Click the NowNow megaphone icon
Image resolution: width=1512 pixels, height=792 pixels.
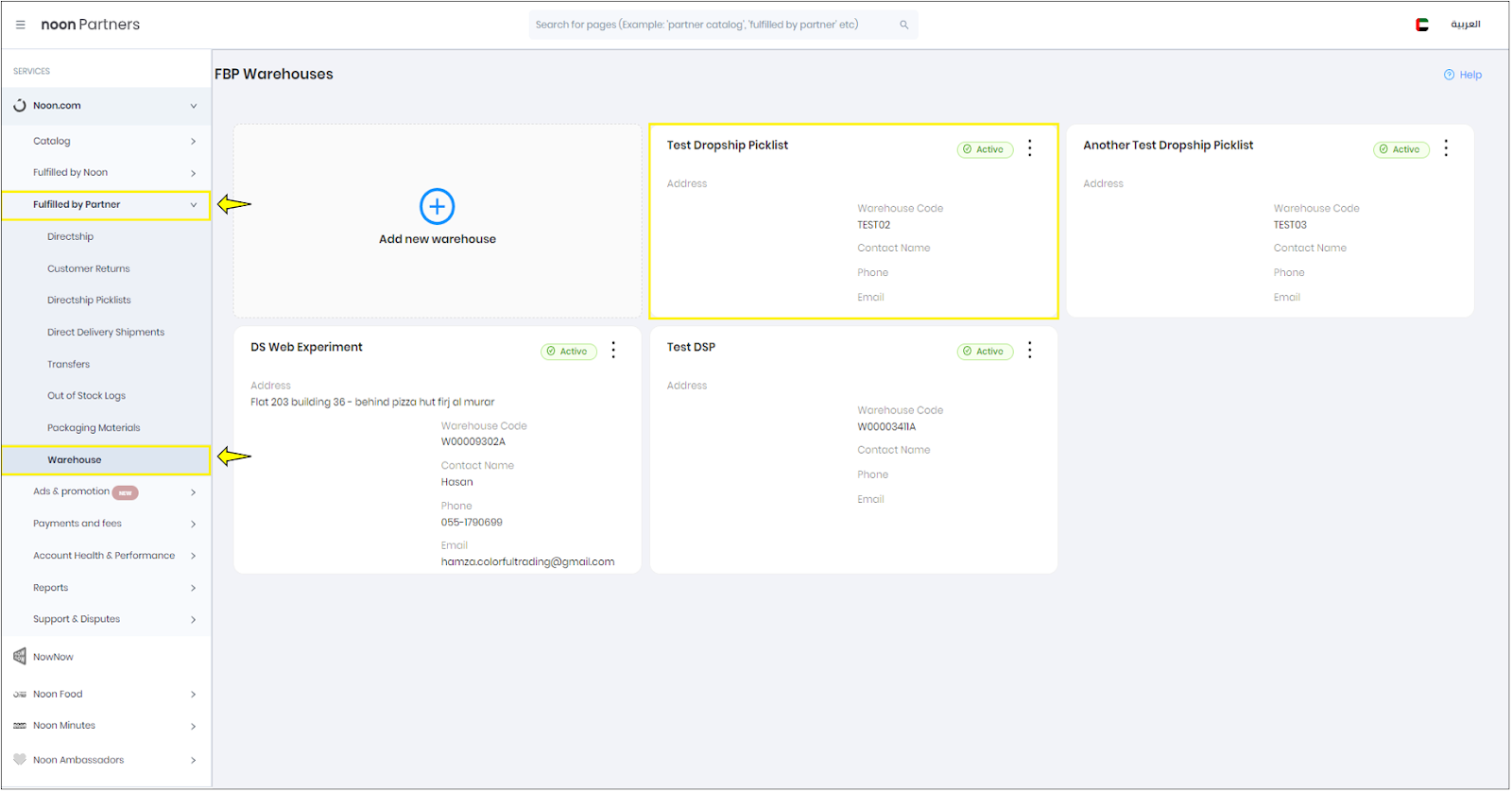[x=20, y=657]
